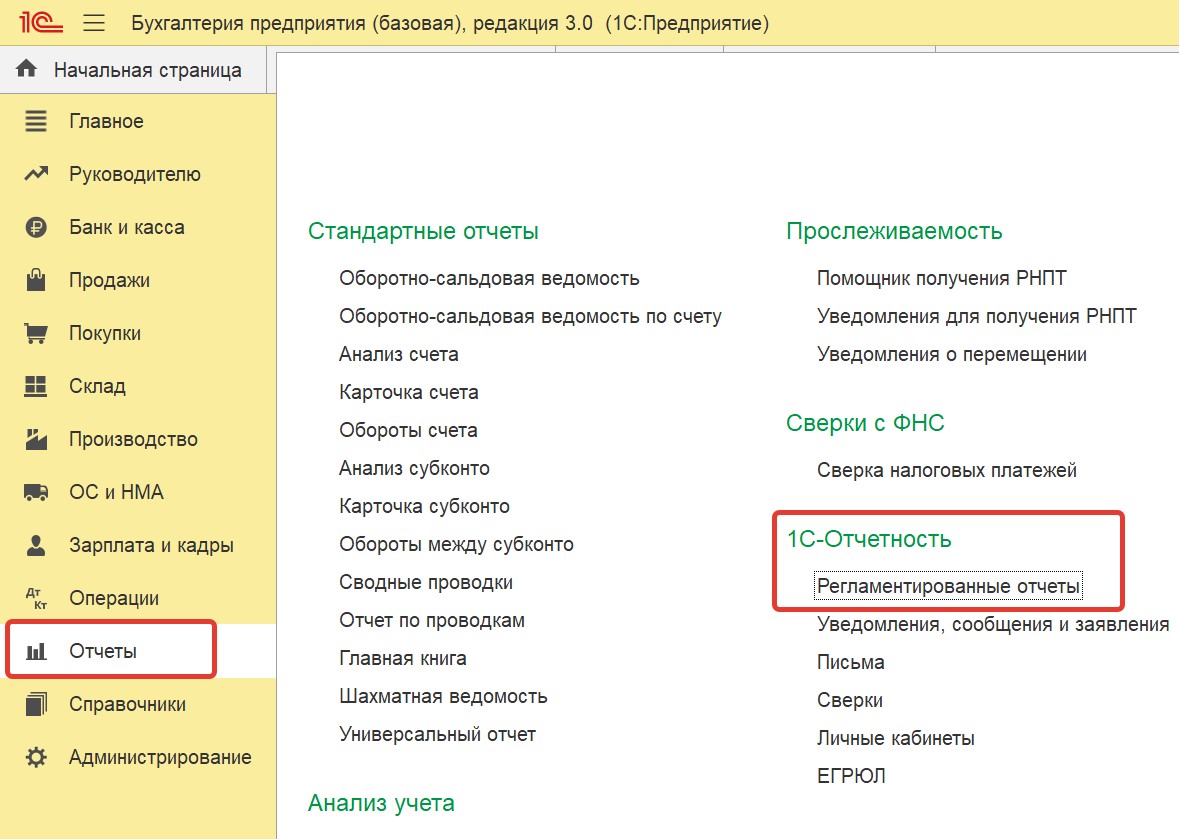Open the Шахматная ведомость report
The height and width of the screenshot is (839, 1179).
[443, 696]
